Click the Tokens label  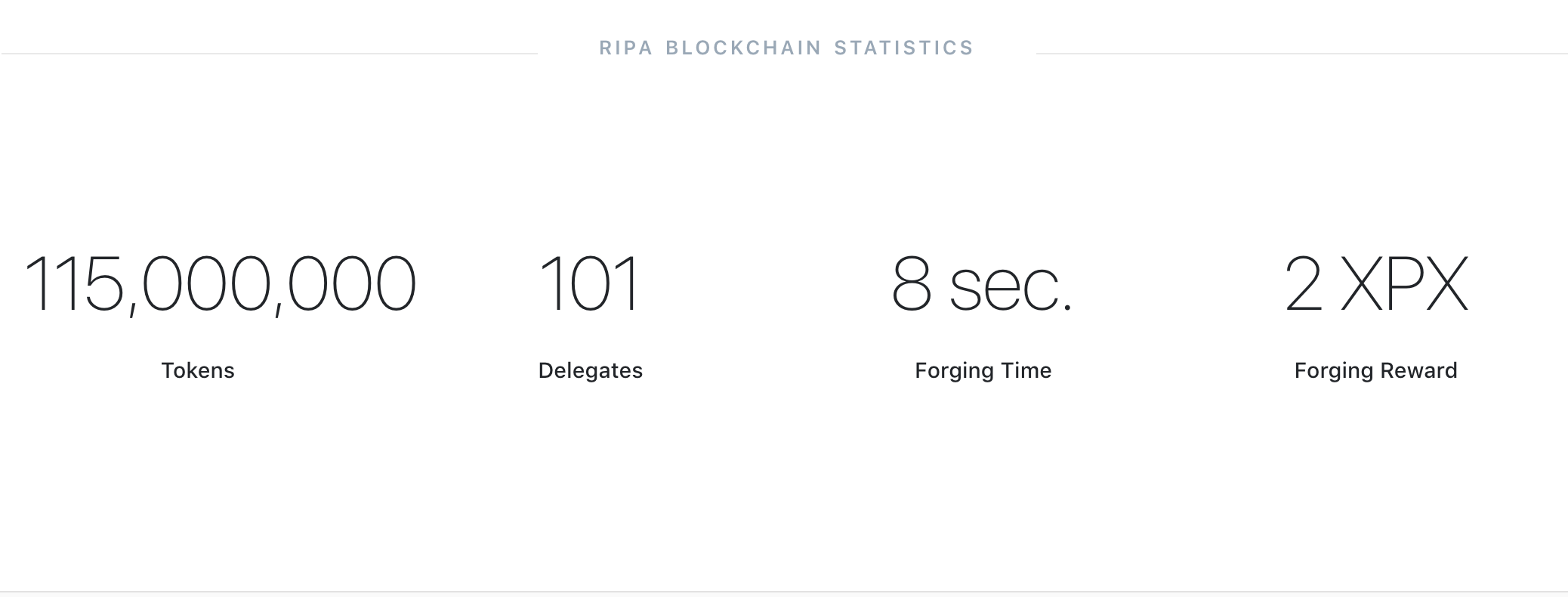[x=198, y=370]
